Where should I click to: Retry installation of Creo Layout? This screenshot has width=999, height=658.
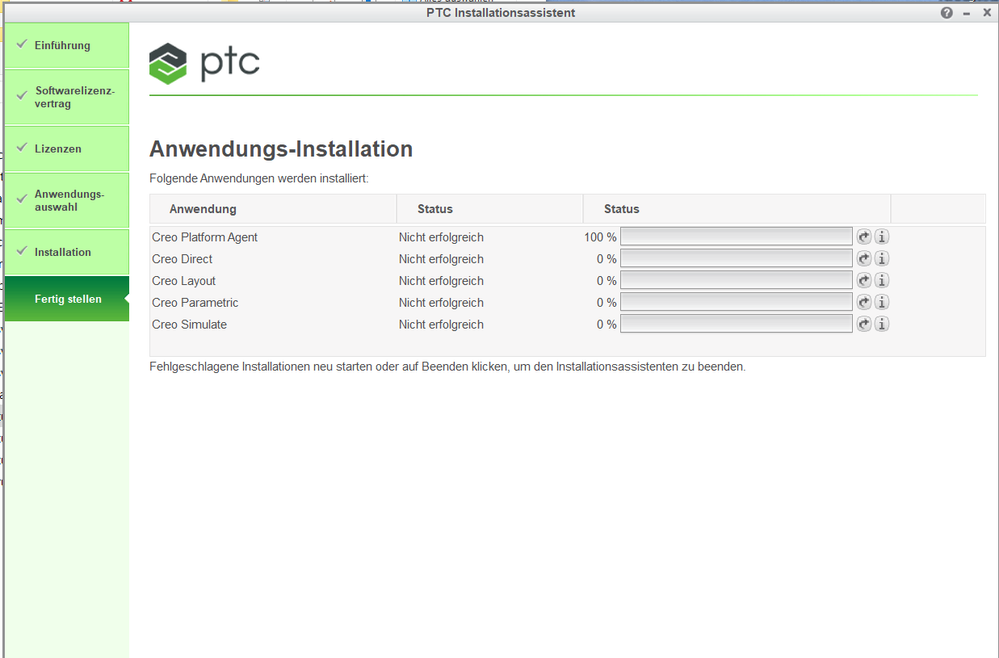(864, 280)
